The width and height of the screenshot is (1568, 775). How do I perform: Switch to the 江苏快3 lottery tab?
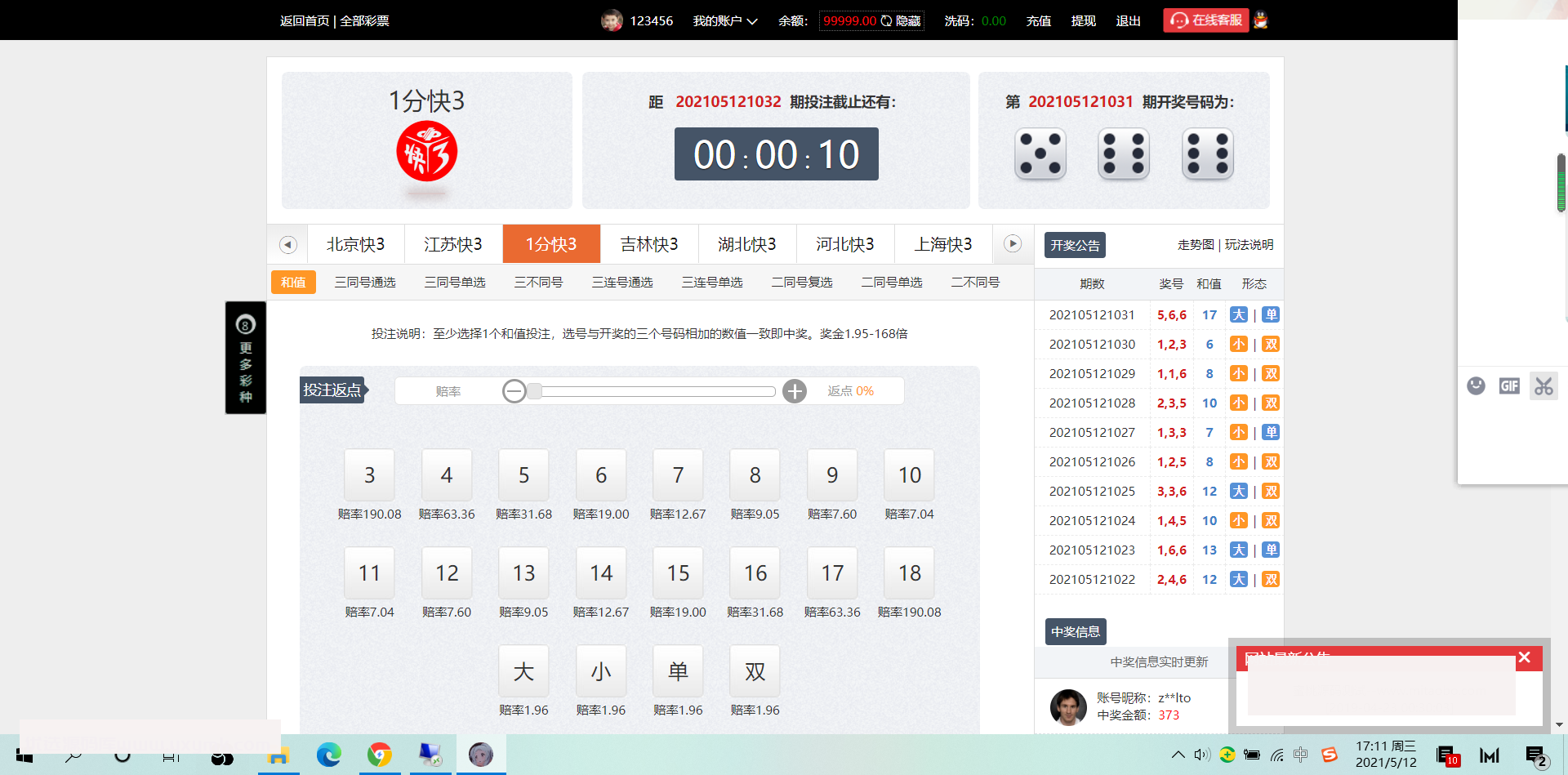[x=453, y=244]
